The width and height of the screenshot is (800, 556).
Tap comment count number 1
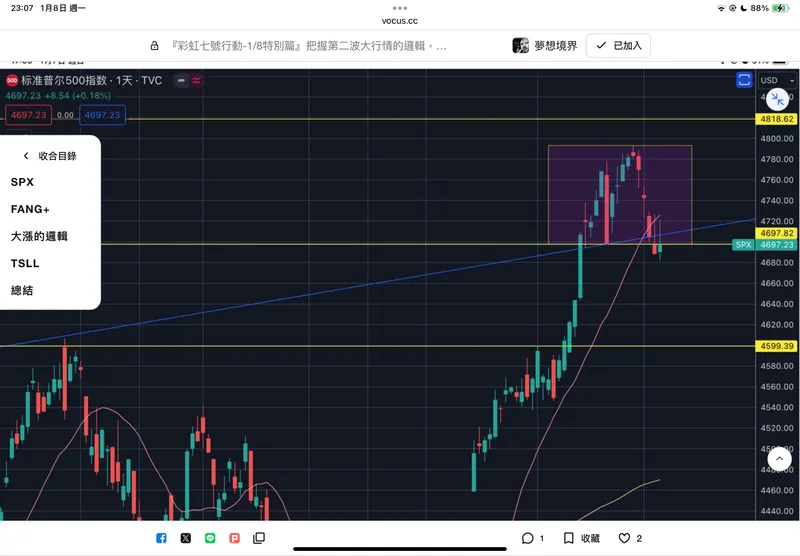[542, 538]
